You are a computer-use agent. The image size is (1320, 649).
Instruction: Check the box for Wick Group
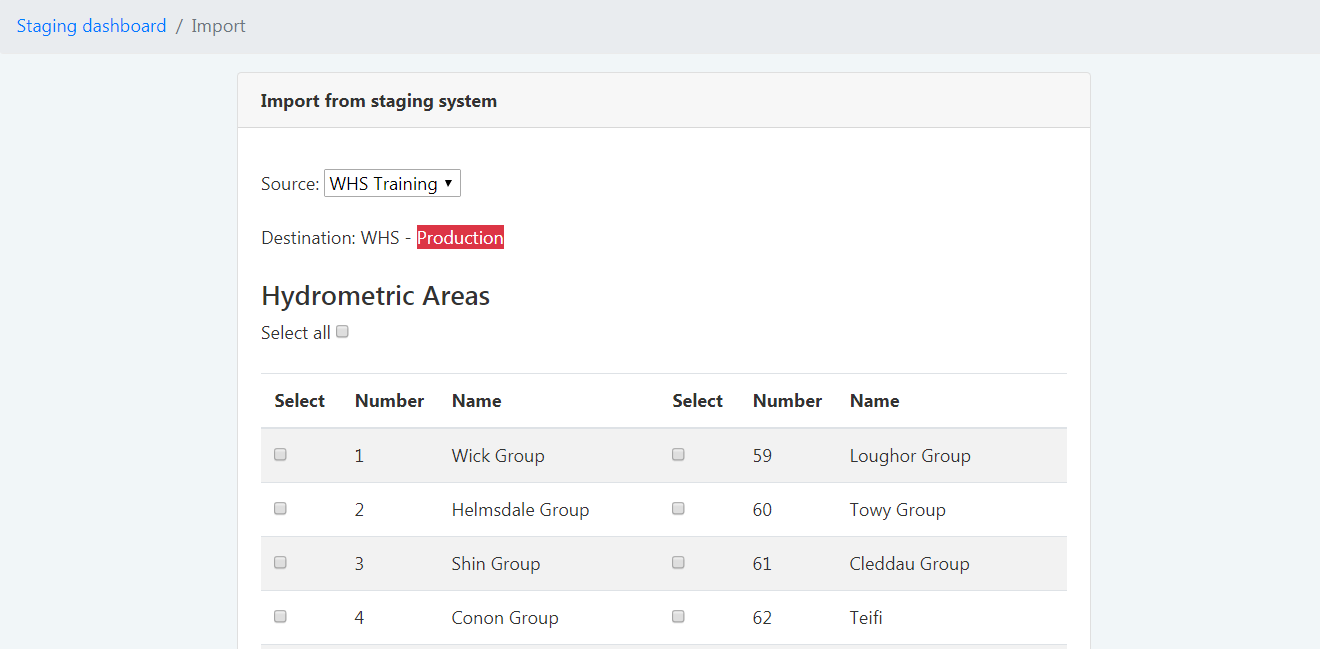coord(280,454)
